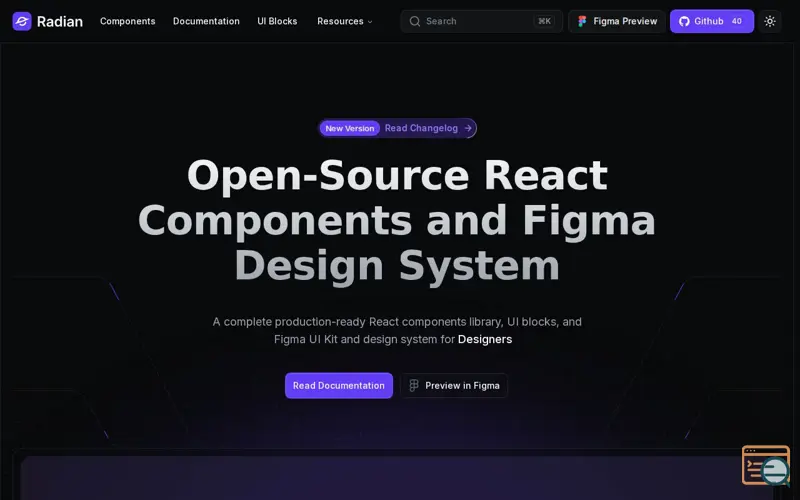Click the Preview in Figma button
Image resolution: width=800 pixels, height=500 pixels.
click(454, 386)
